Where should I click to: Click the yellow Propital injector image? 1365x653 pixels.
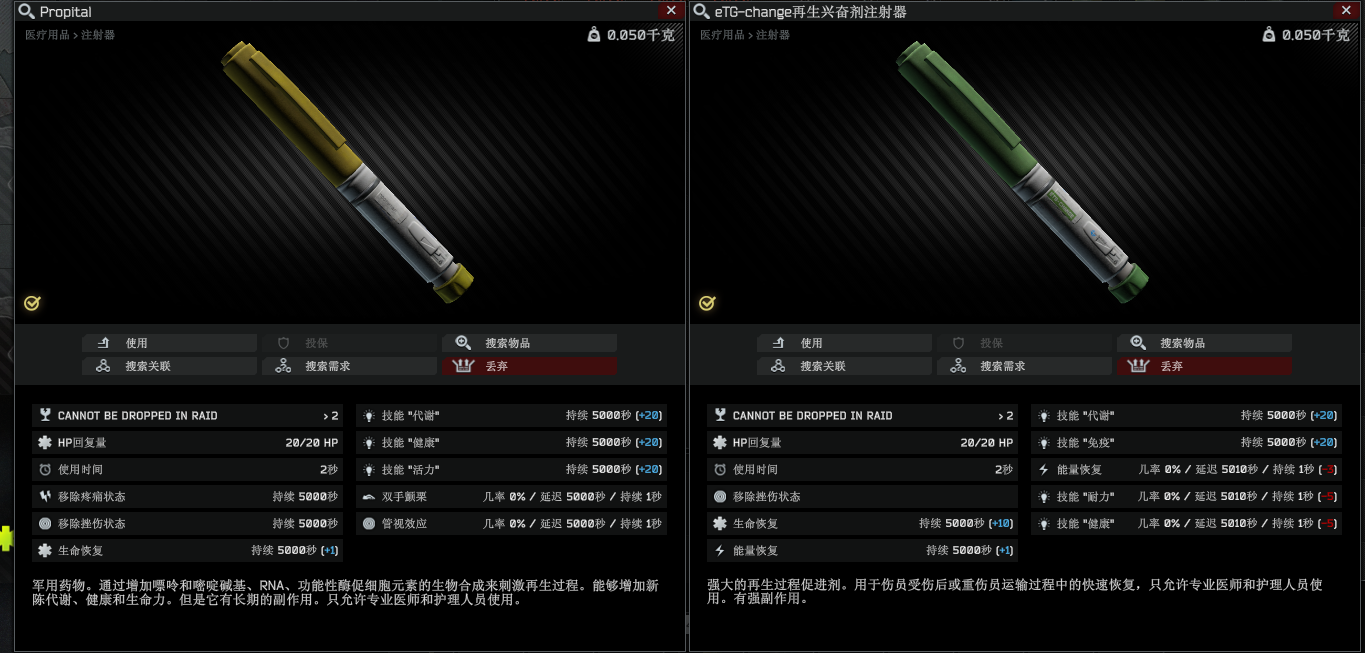click(x=347, y=170)
